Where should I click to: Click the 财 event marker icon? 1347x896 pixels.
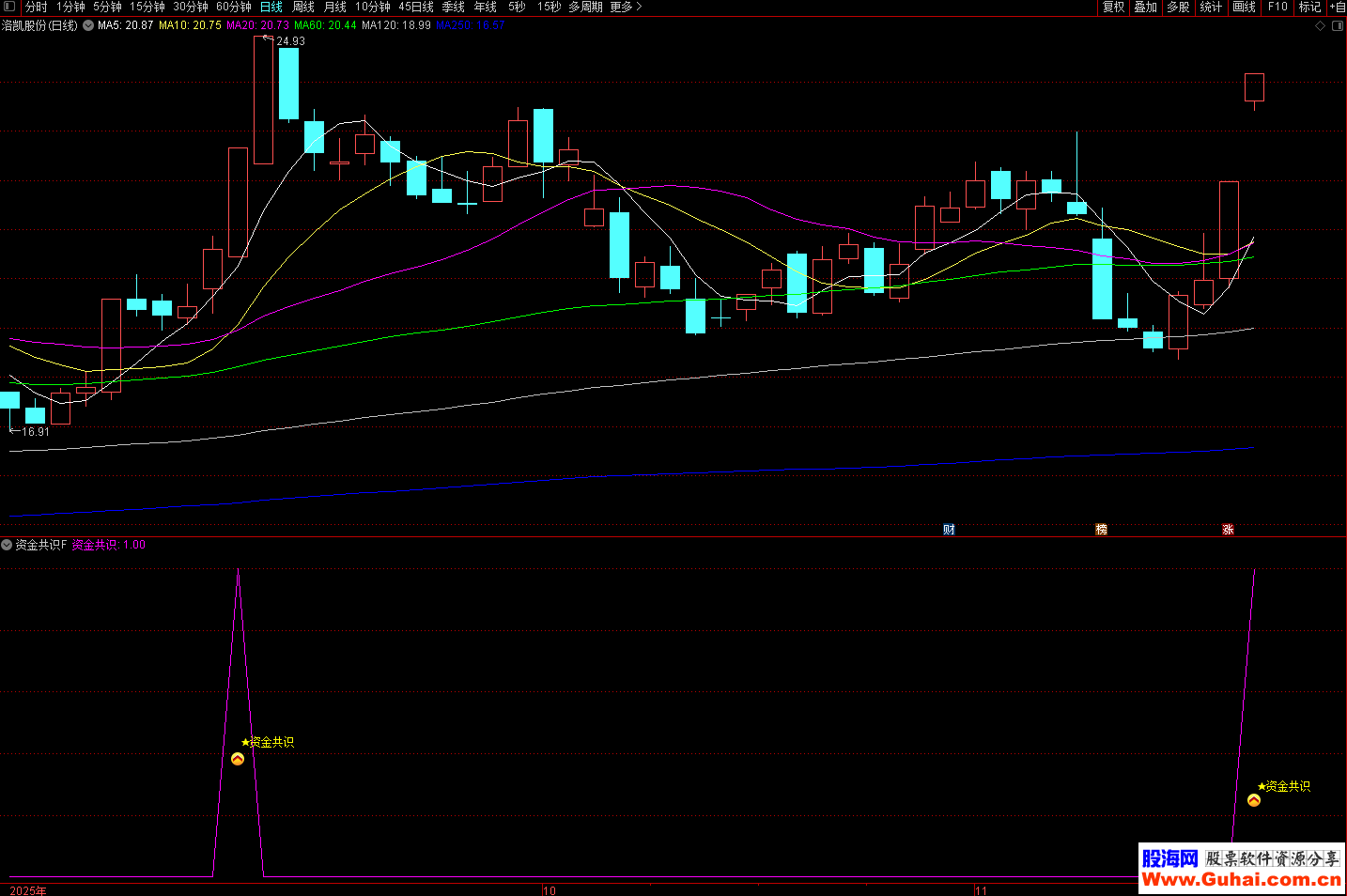point(949,530)
